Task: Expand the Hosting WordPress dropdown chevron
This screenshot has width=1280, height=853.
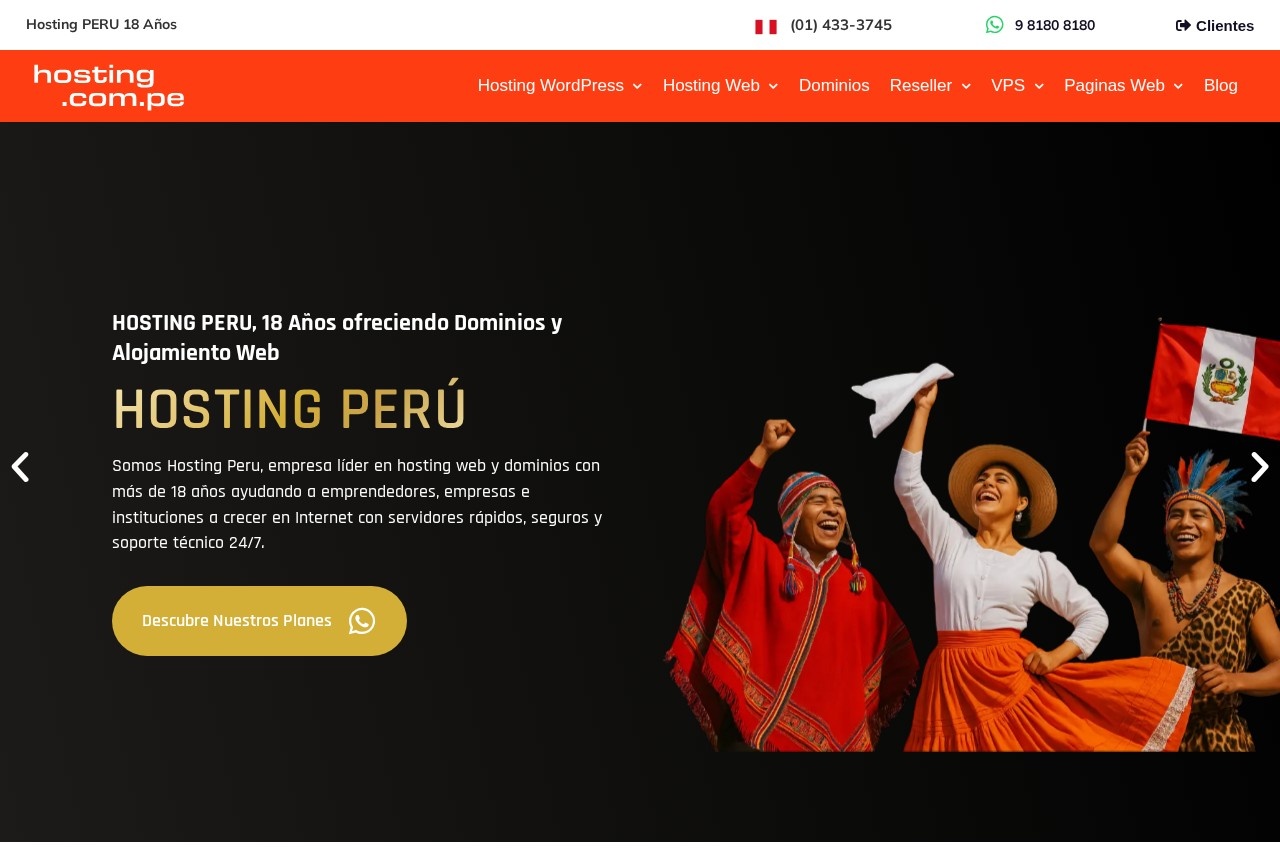Action: [637, 87]
